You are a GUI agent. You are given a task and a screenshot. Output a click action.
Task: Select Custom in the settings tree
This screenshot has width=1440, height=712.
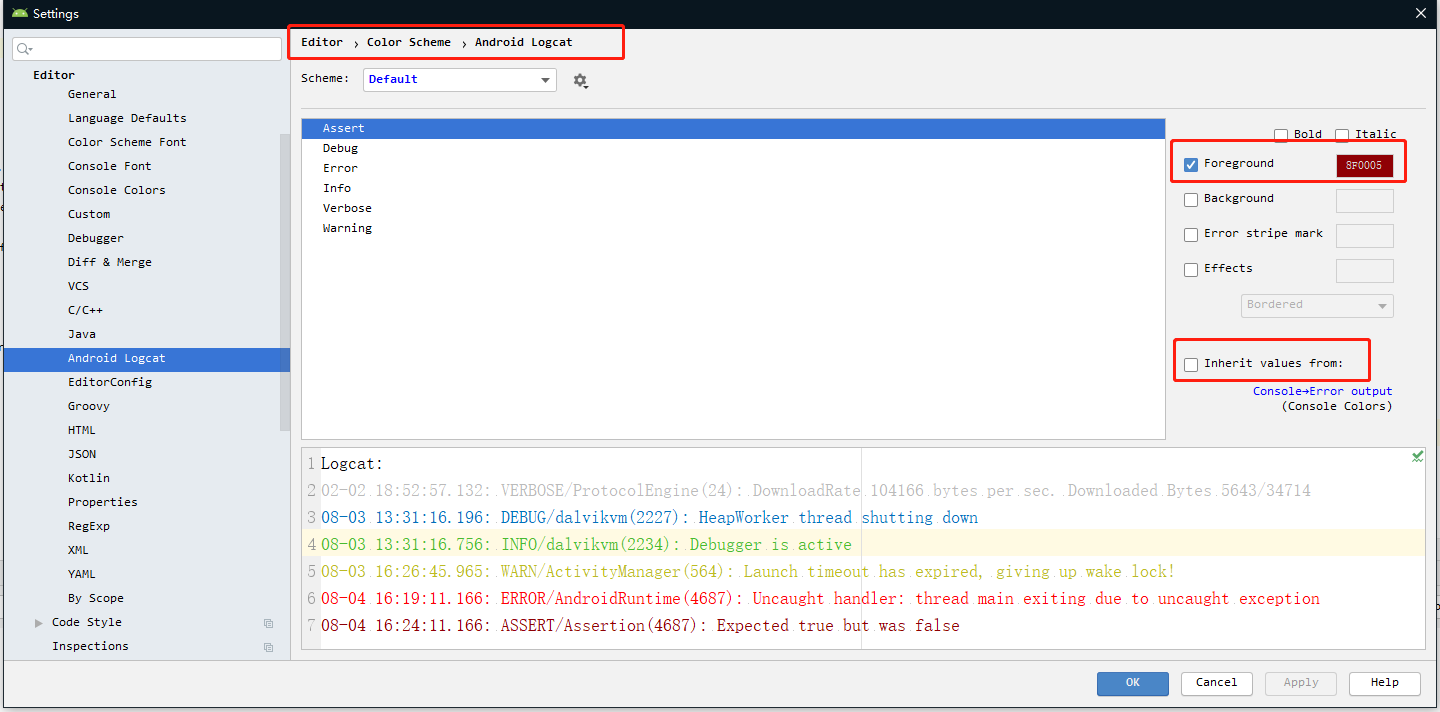(x=89, y=214)
